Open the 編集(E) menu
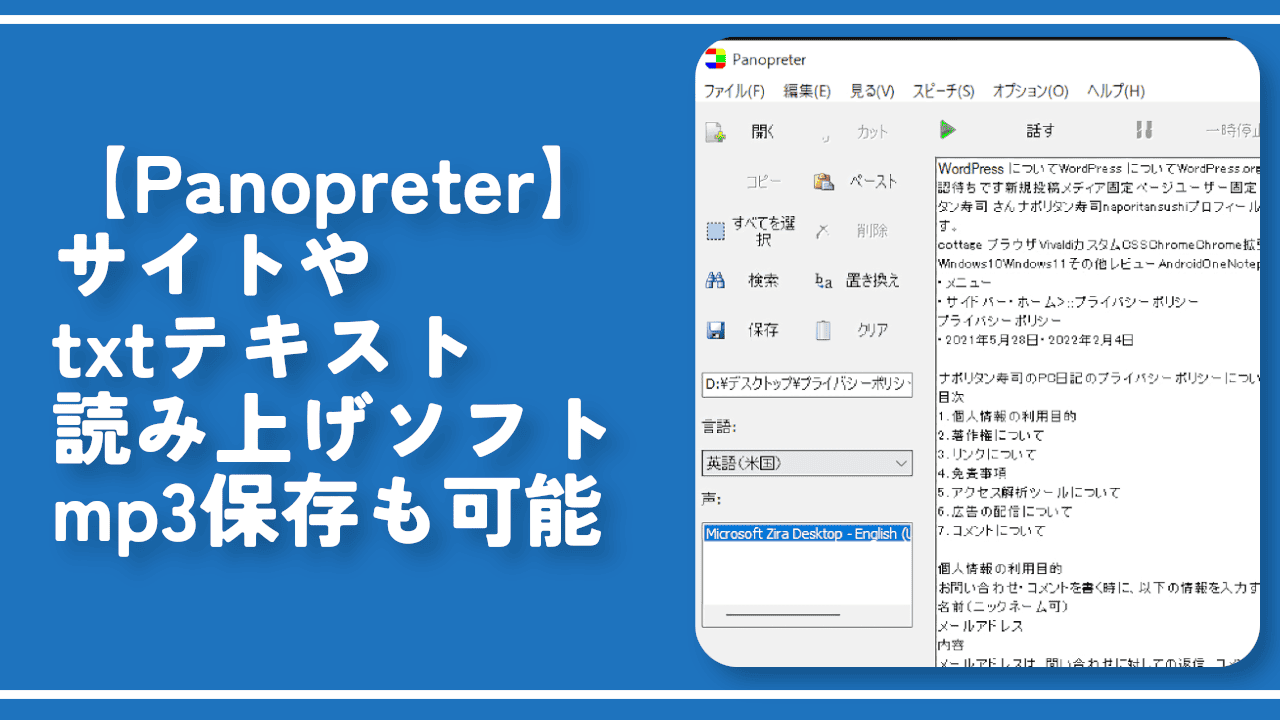 807,91
